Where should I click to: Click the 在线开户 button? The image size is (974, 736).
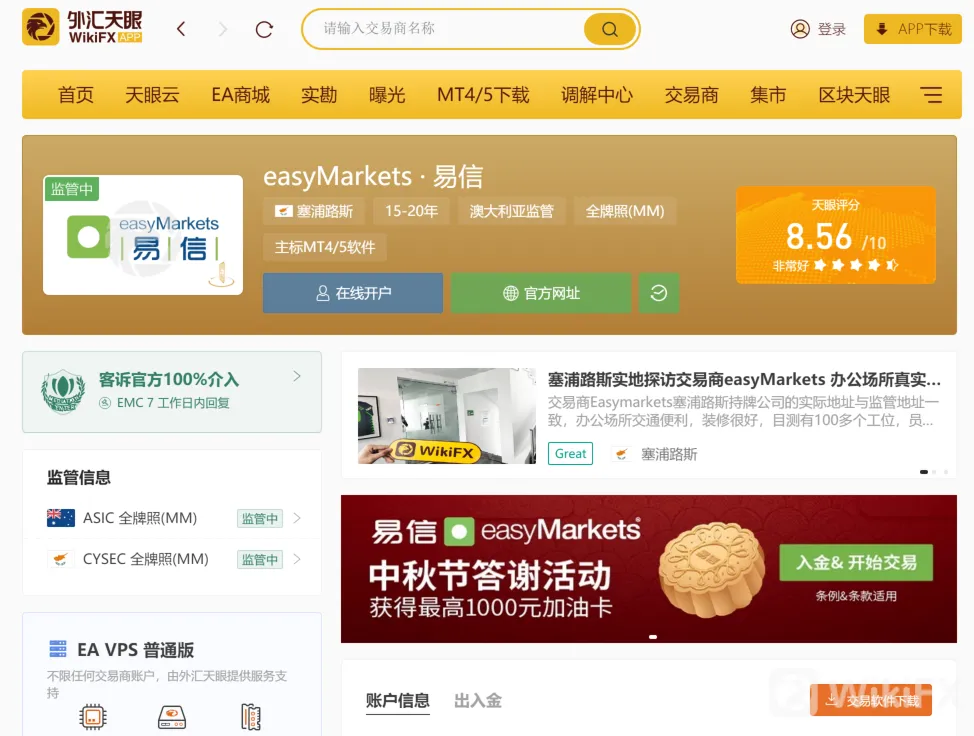pyautogui.click(x=353, y=293)
